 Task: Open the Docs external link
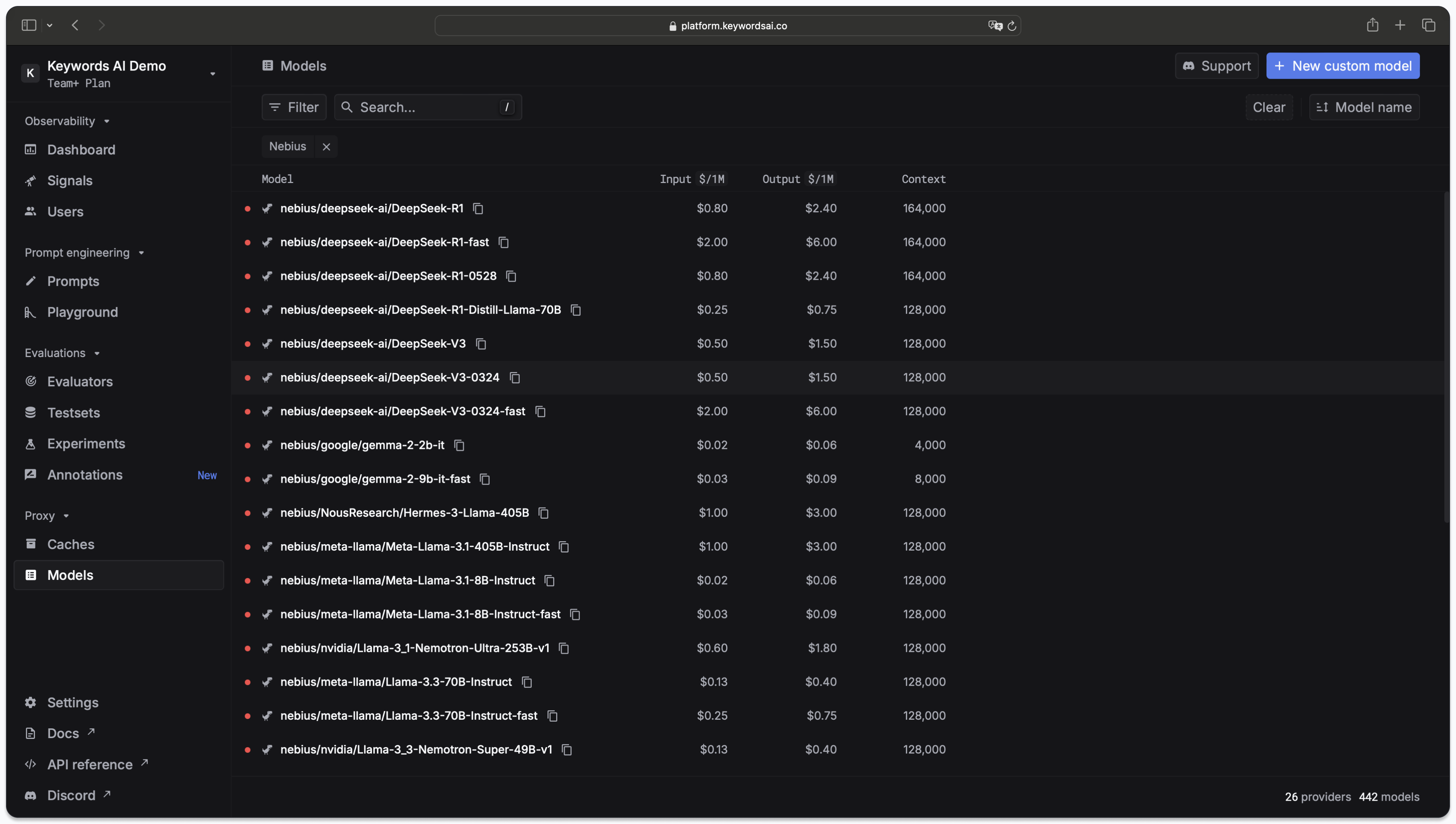pos(119,734)
